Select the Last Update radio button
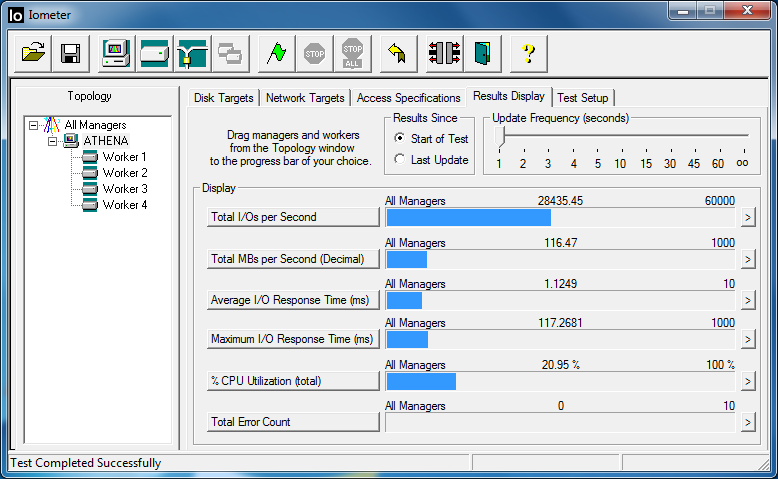778x479 pixels. [399, 159]
